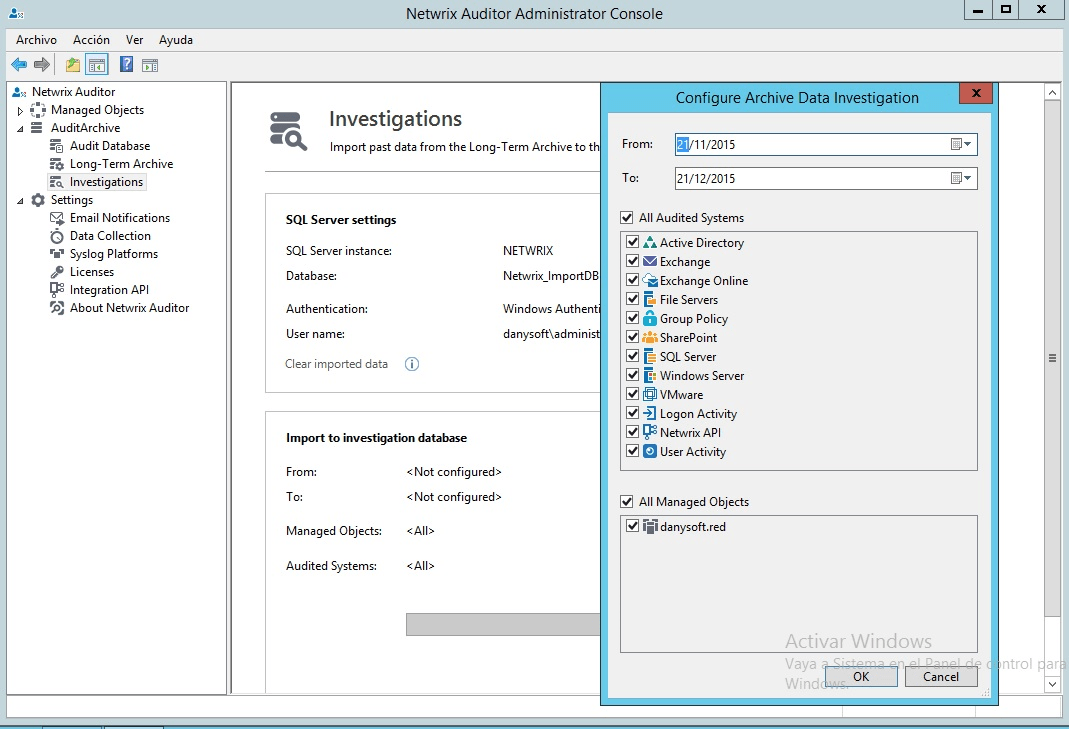Toggle the SQL Server checkbox
This screenshot has height=729, width=1069.
coord(633,356)
